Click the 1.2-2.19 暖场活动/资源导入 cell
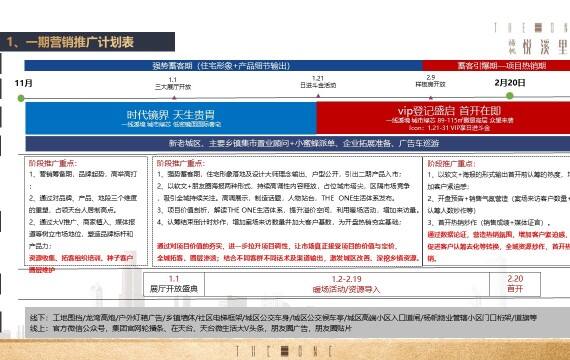 pos(347,284)
